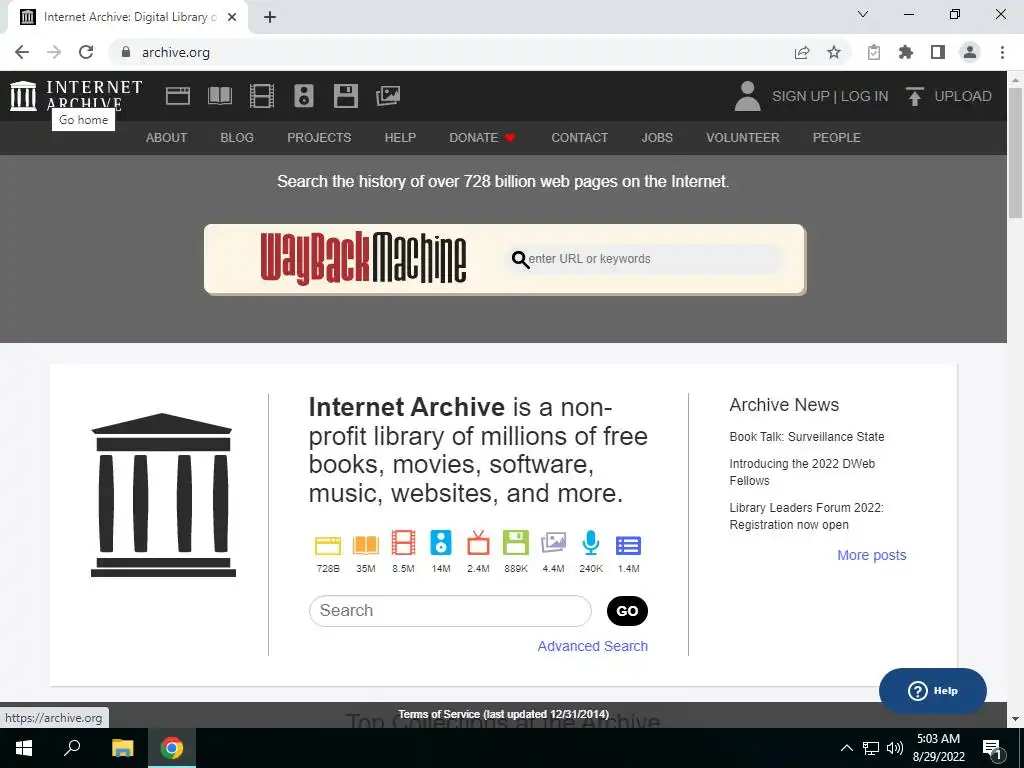Open the 4.4M images icon
The image size is (1024, 768).
(553, 543)
